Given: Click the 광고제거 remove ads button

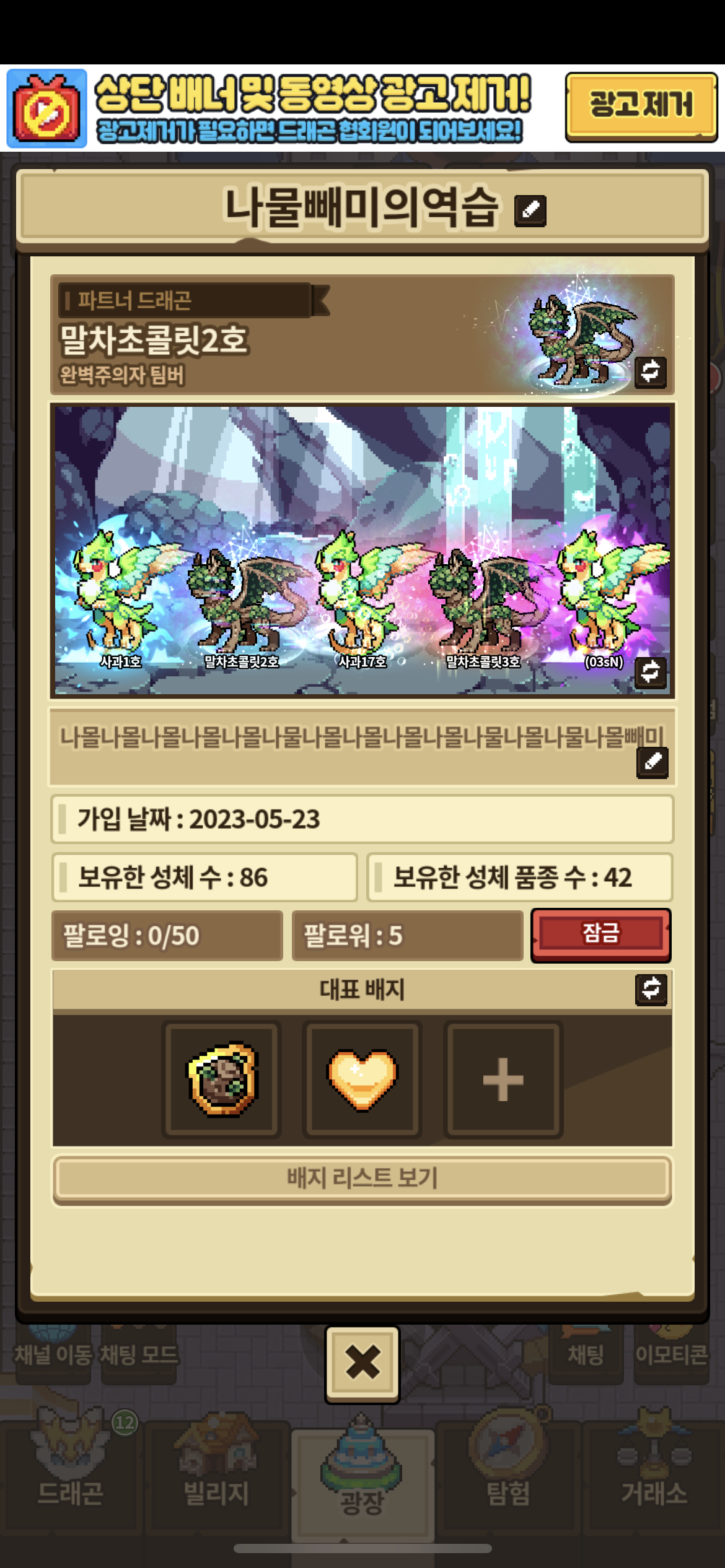Looking at the screenshot, I should (641, 107).
